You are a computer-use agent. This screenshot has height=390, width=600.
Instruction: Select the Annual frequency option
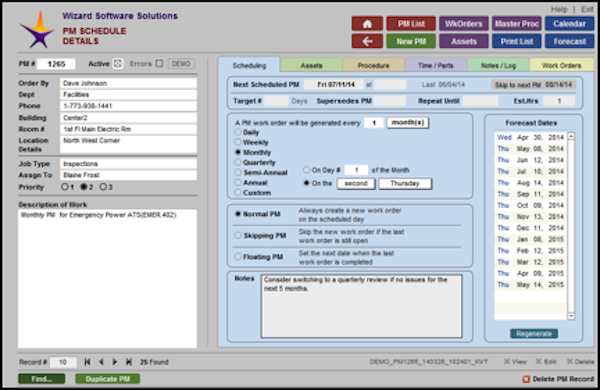[238, 183]
